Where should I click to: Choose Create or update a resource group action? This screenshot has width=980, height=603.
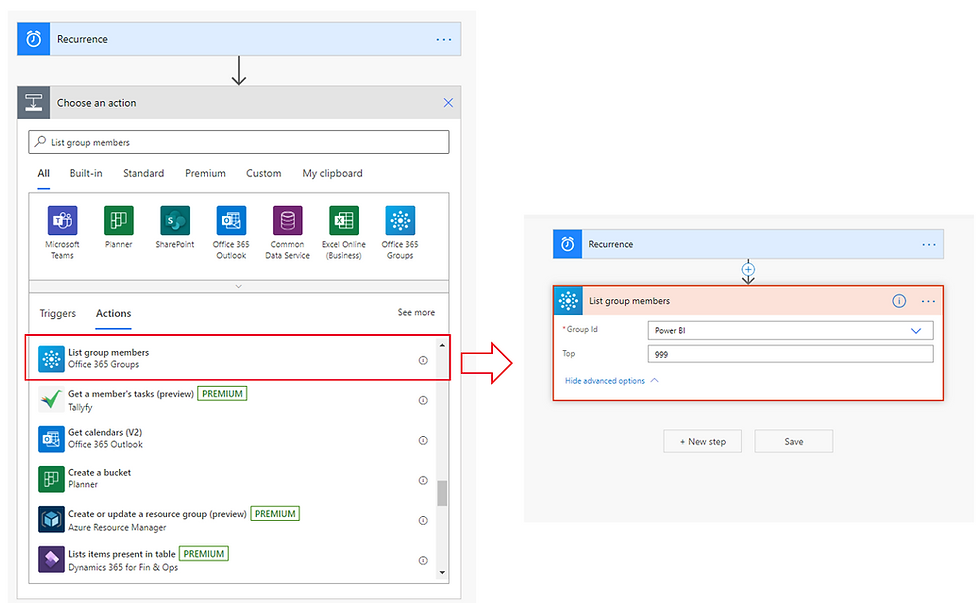tap(231, 520)
